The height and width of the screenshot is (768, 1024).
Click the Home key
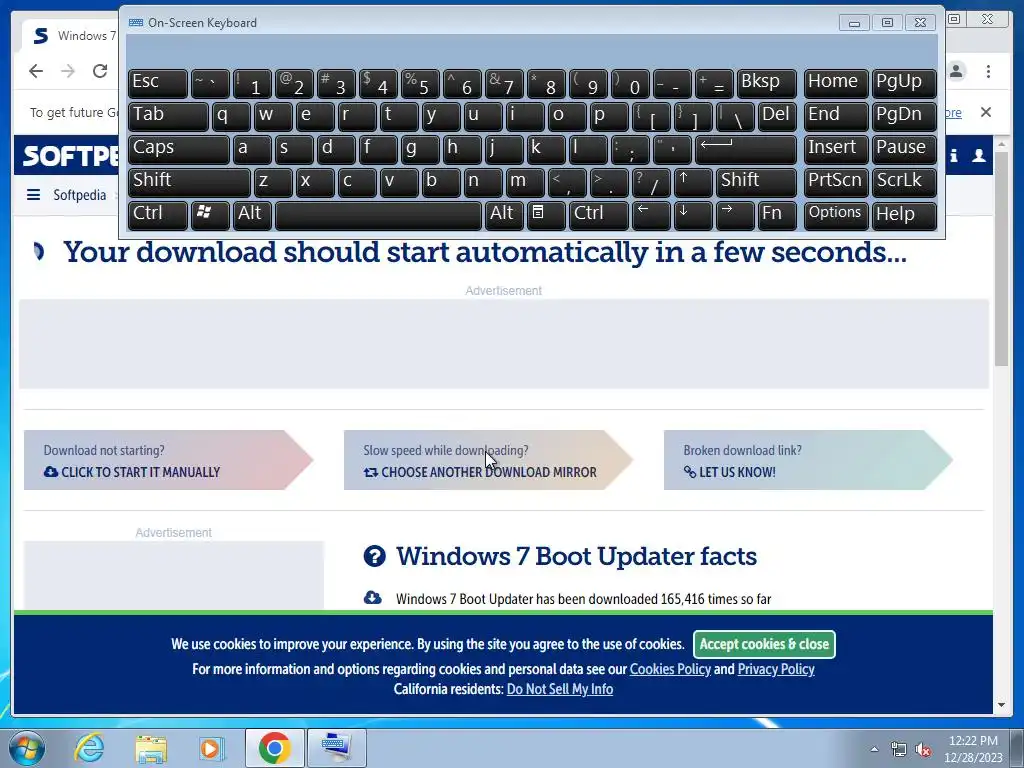click(x=836, y=83)
